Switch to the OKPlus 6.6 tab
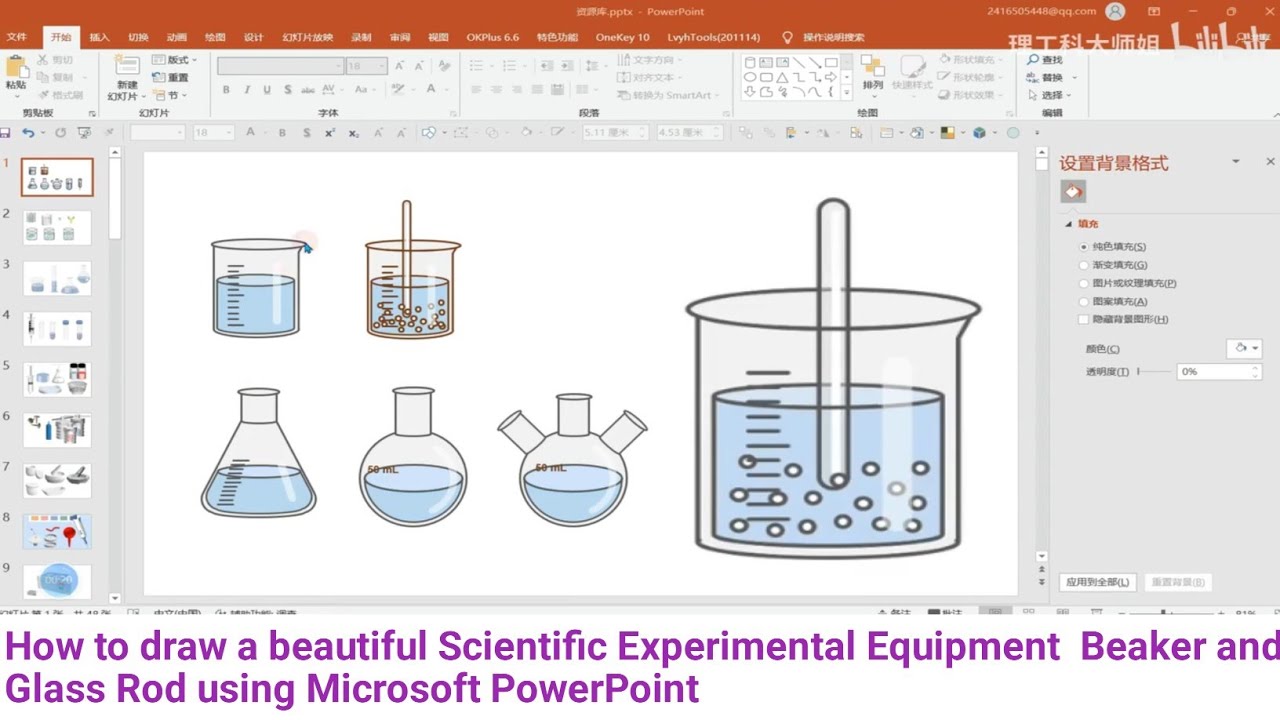Screen dimensions: 1280x720 (492, 37)
